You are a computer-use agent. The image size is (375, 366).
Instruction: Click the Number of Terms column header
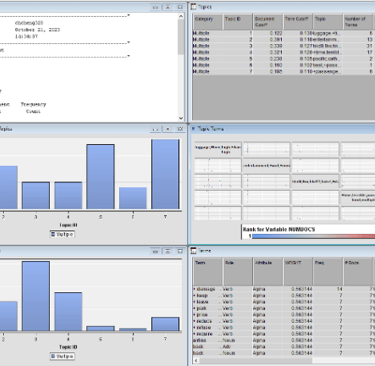[358, 22]
